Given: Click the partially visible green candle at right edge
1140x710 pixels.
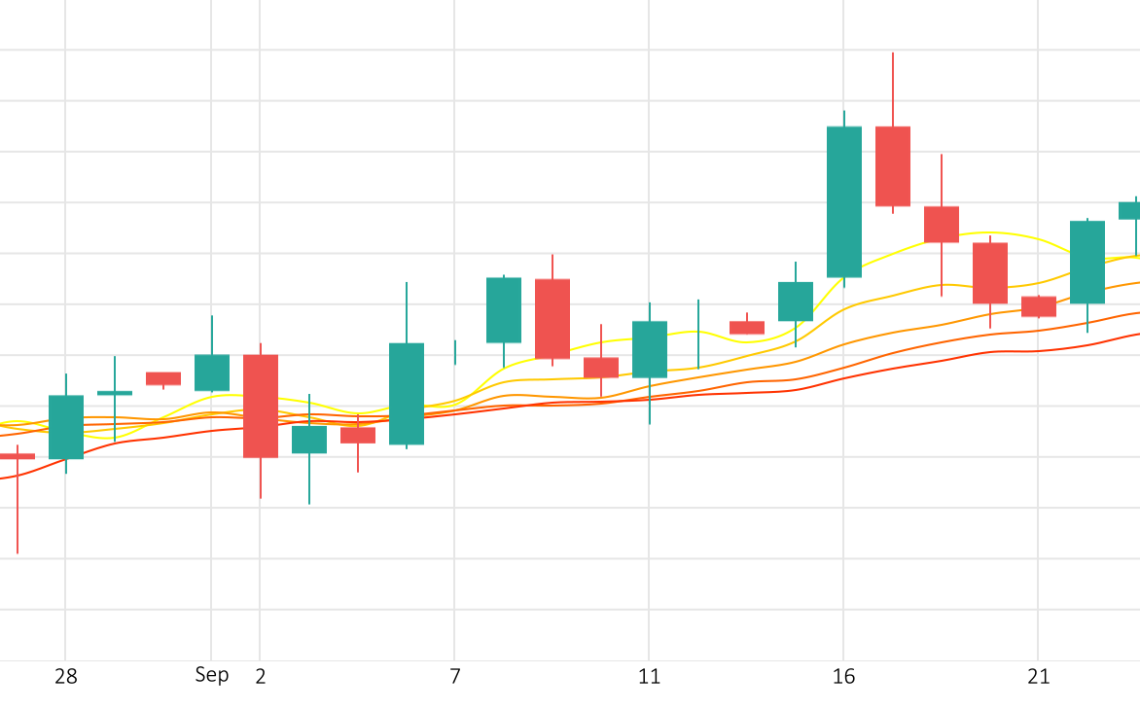Looking at the screenshot, I should 1130,210.
